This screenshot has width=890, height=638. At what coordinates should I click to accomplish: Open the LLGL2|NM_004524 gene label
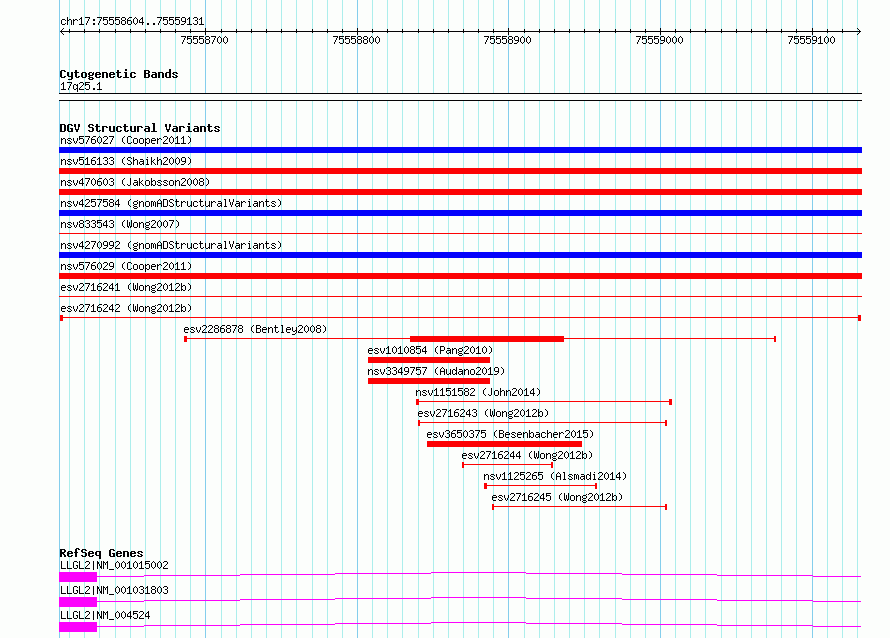[x=105, y=615]
